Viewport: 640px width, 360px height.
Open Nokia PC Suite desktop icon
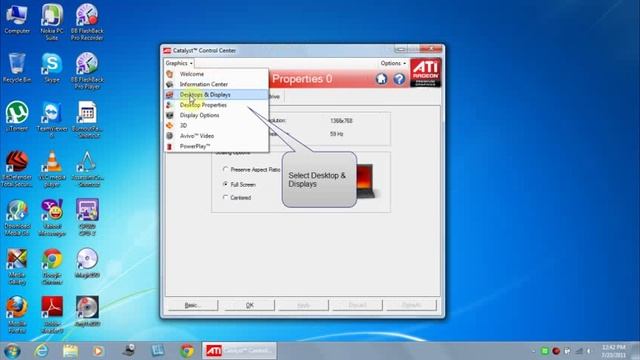[52, 22]
